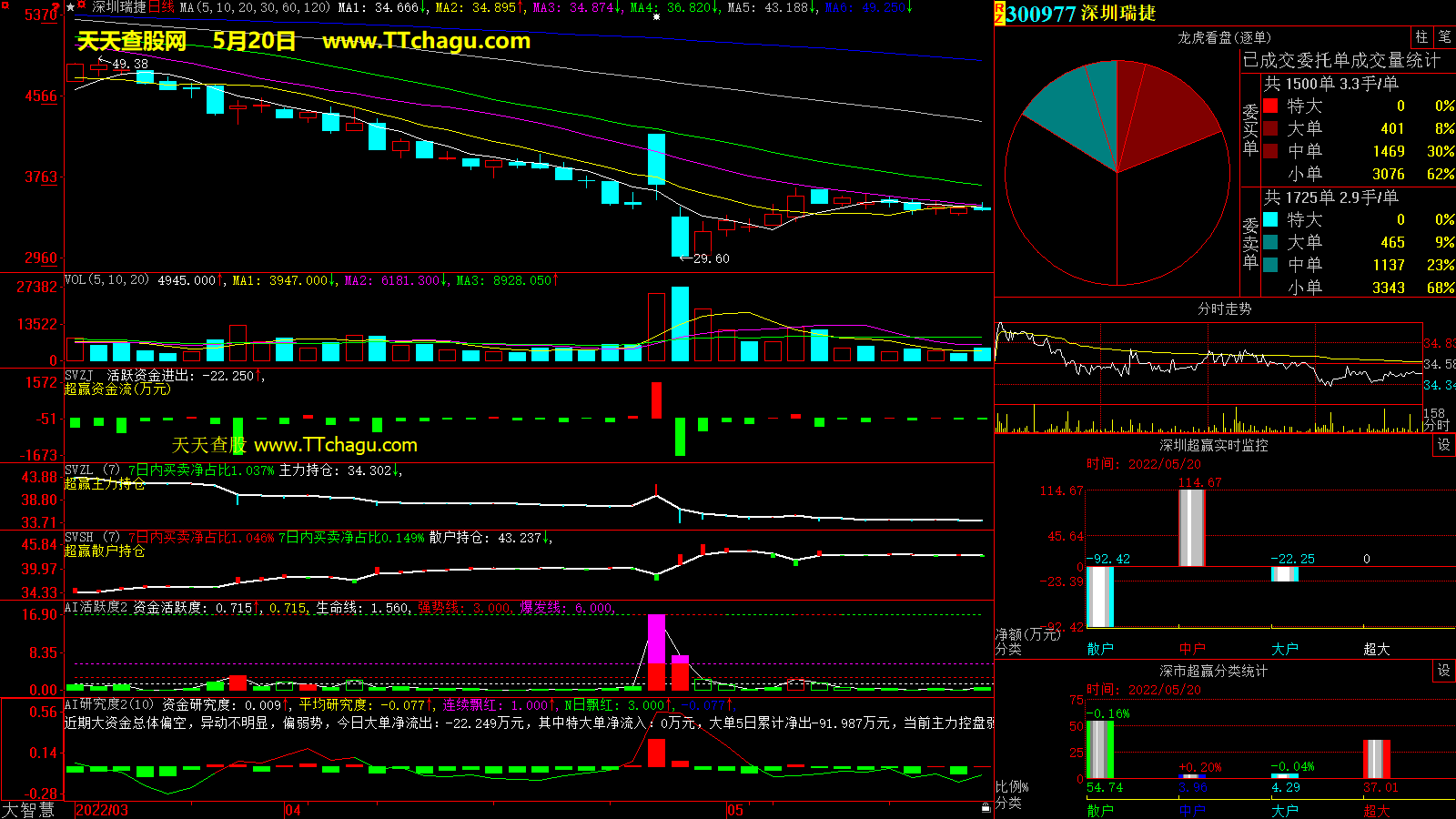Image resolution: width=1456 pixels, height=819 pixels.
Task: Click the 04 month marker on the time axis
Action: click(292, 810)
